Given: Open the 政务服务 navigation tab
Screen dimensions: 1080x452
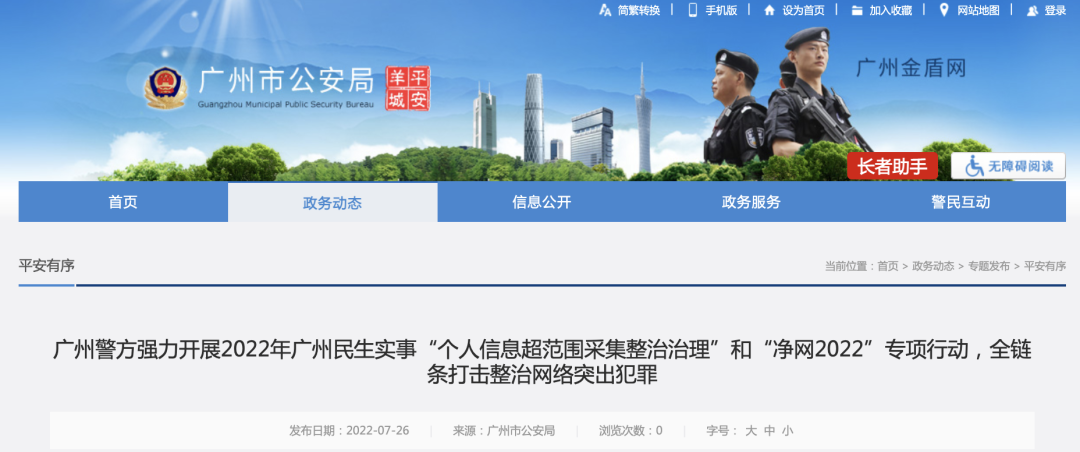Looking at the screenshot, I should point(751,202).
